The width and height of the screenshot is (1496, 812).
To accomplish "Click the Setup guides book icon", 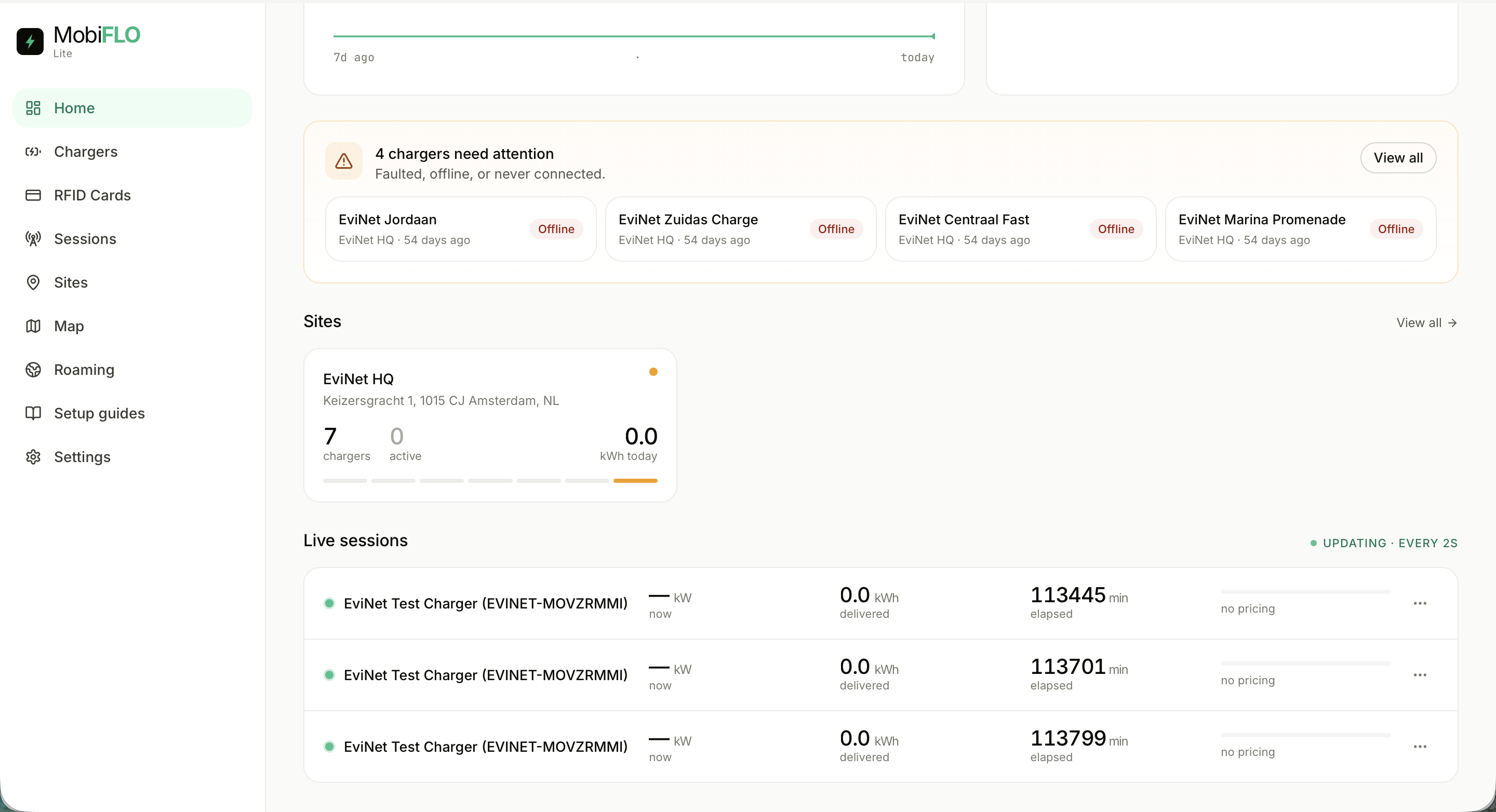I will coord(33,413).
